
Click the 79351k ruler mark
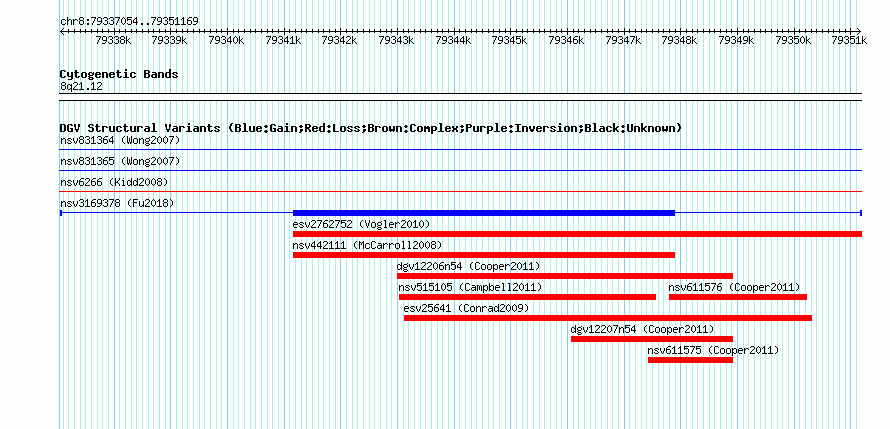[x=849, y=40]
